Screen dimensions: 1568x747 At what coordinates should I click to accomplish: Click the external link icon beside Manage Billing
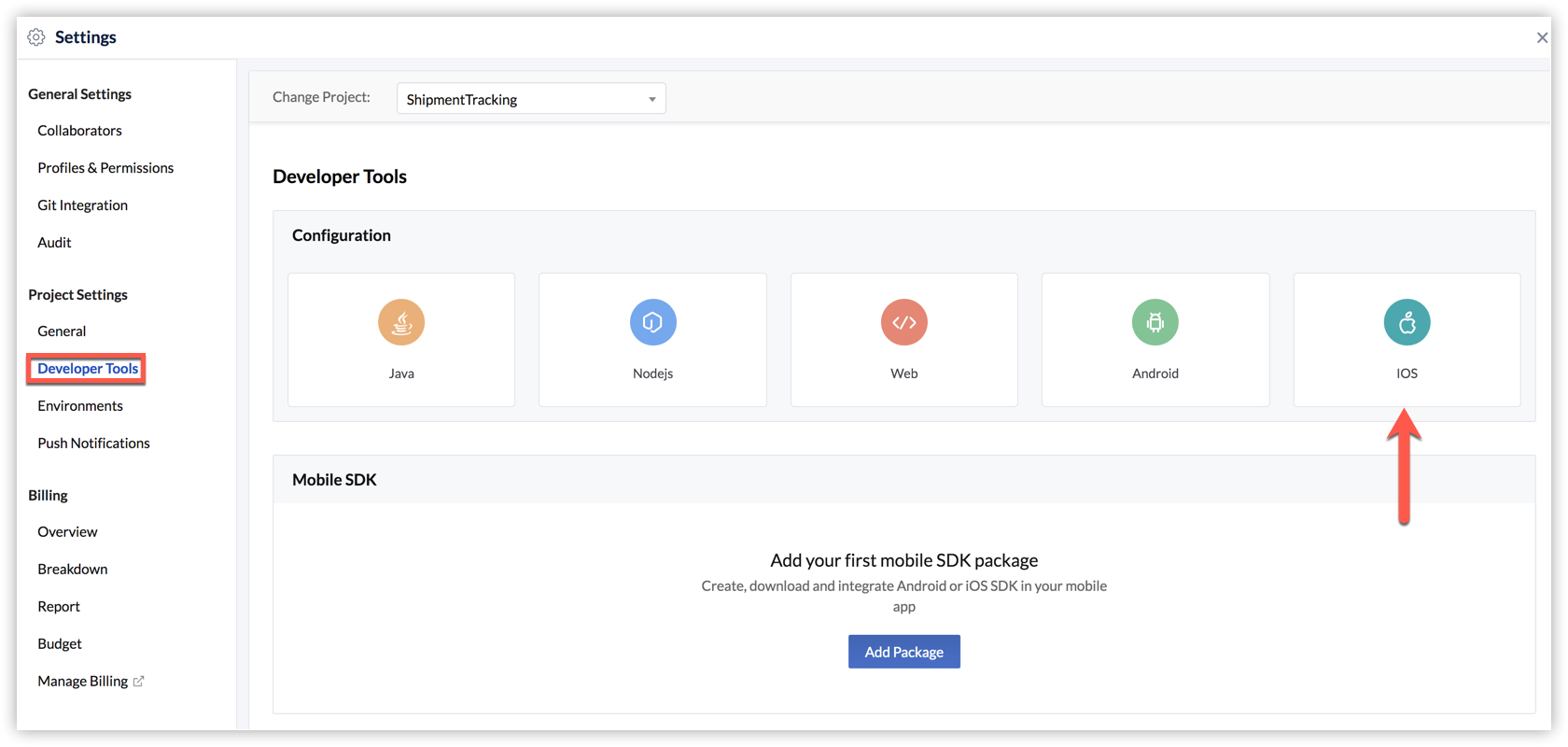139,682
